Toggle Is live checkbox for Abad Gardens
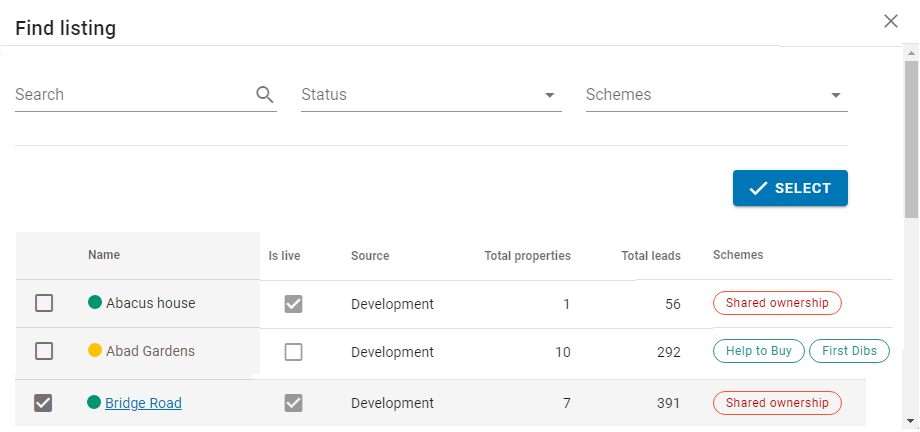 pyautogui.click(x=293, y=352)
